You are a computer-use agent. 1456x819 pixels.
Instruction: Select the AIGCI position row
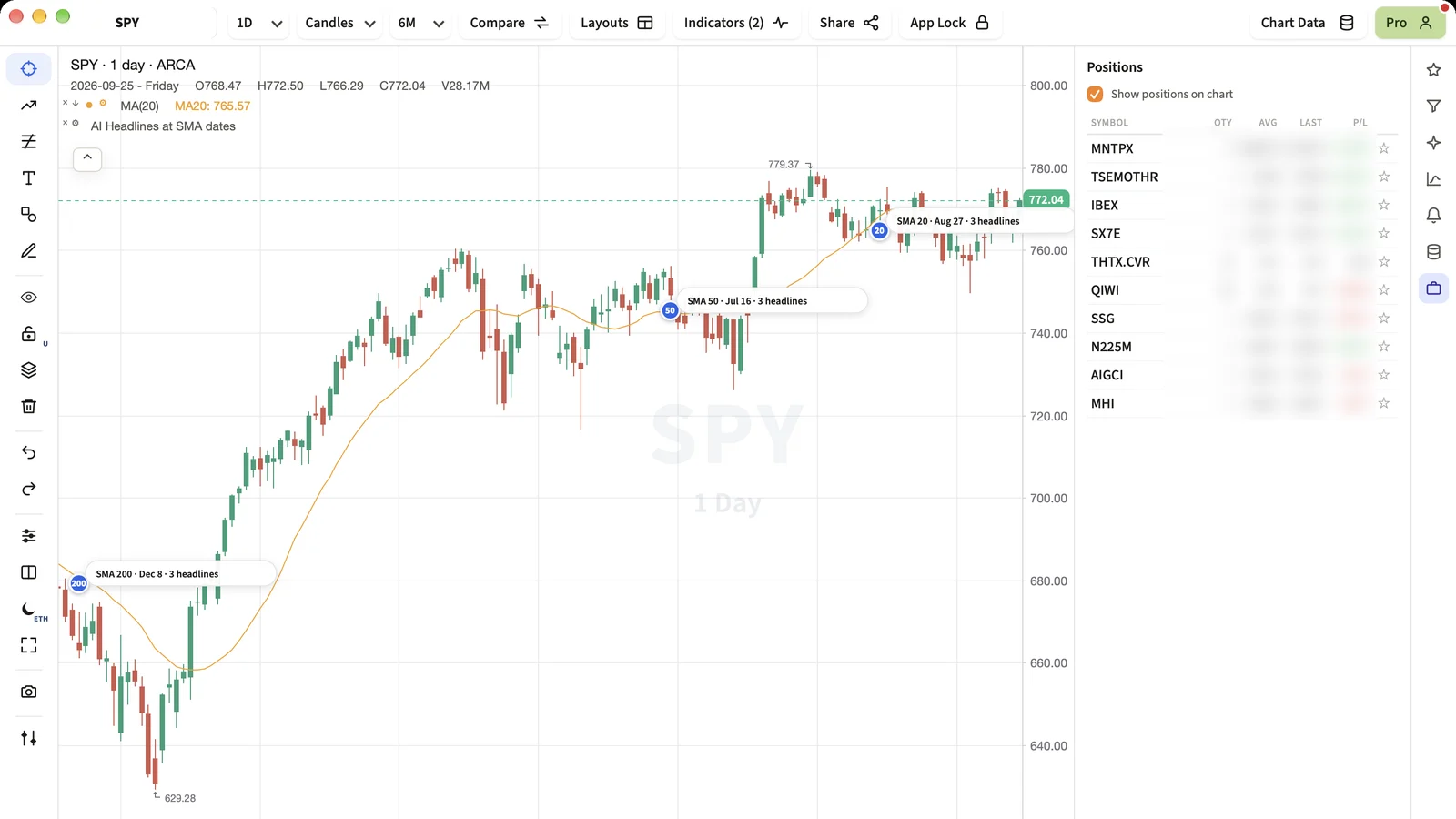[x=1242, y=375]
